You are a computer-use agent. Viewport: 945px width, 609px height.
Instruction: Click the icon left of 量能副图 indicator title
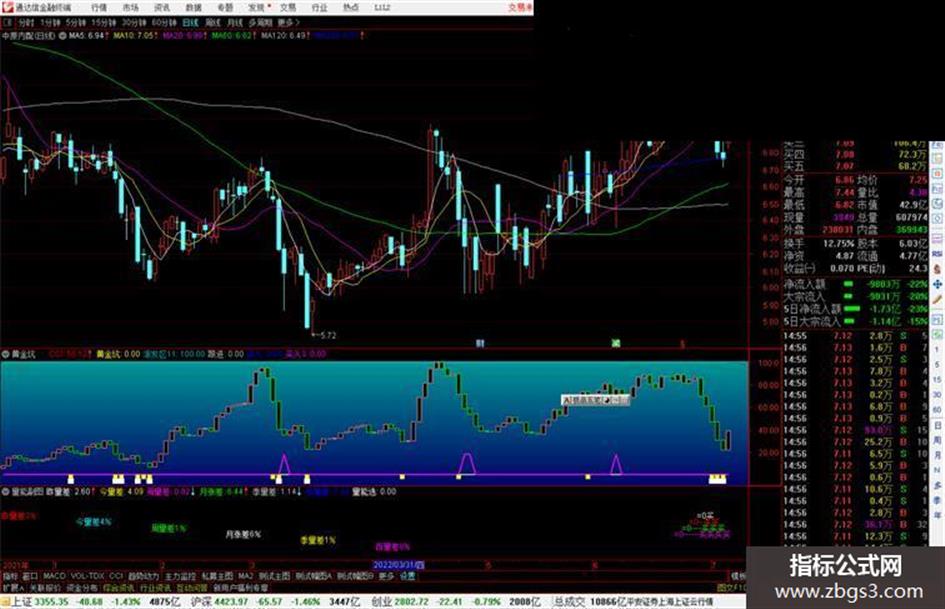click(x=5, y=491)
